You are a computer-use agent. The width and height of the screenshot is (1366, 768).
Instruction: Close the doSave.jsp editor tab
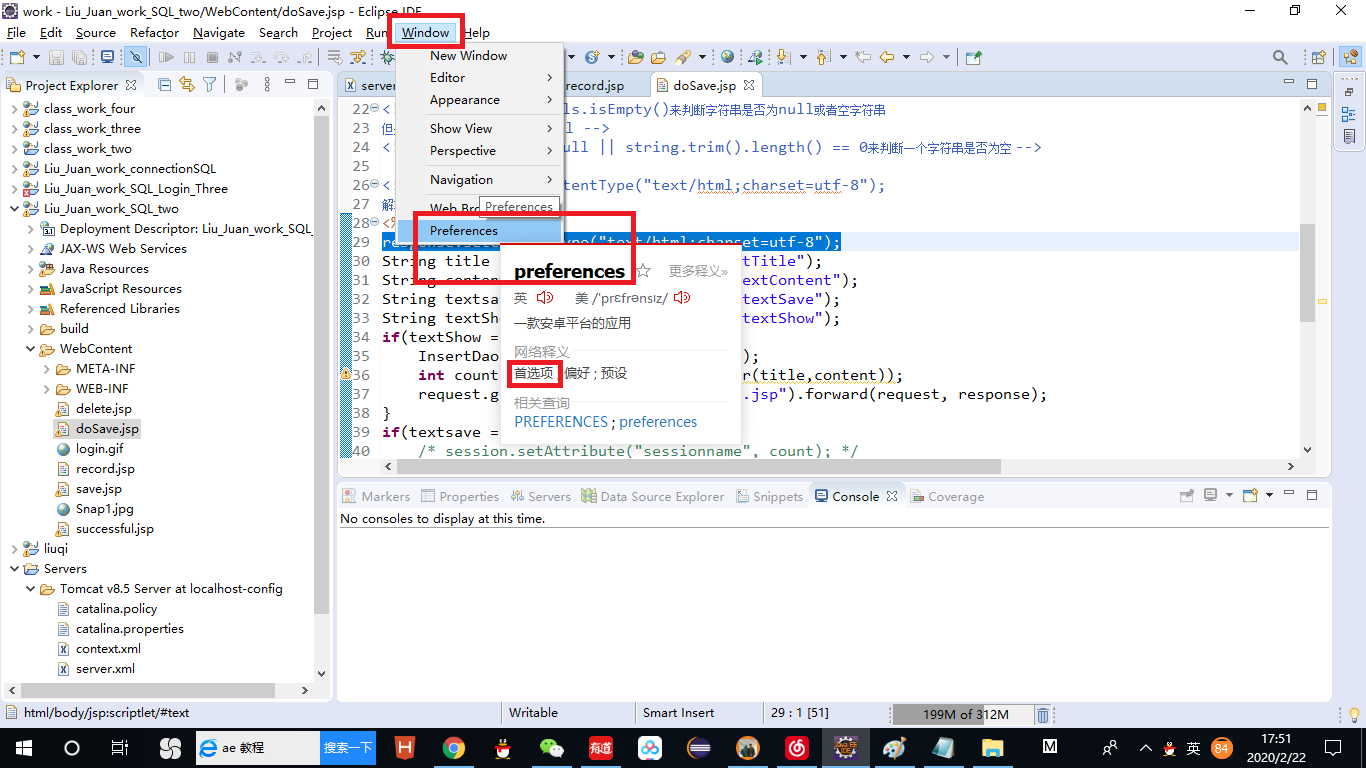pyautogui.click(x=749, y=86)
